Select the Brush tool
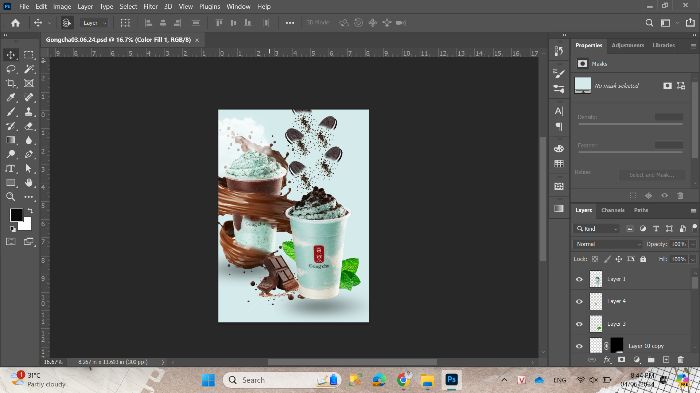 pyautogui.click(x=11, y=112)
